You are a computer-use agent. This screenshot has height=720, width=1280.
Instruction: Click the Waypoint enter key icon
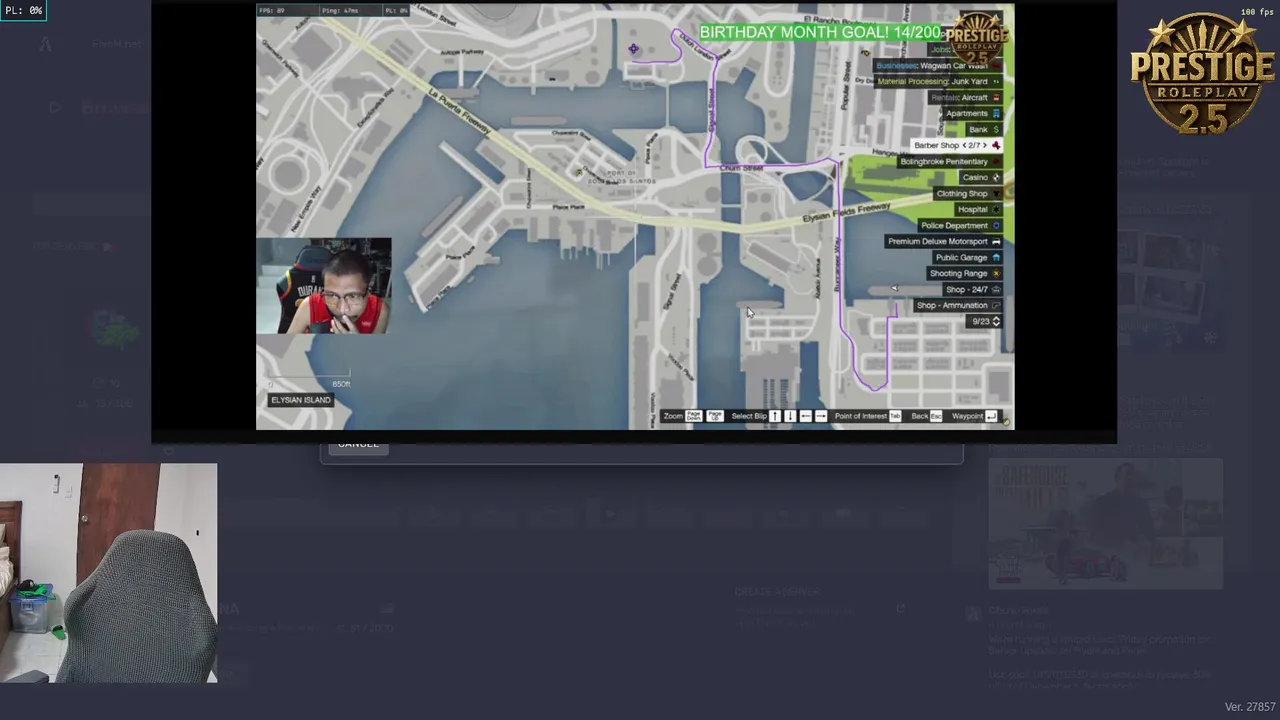tap(992, 416)
